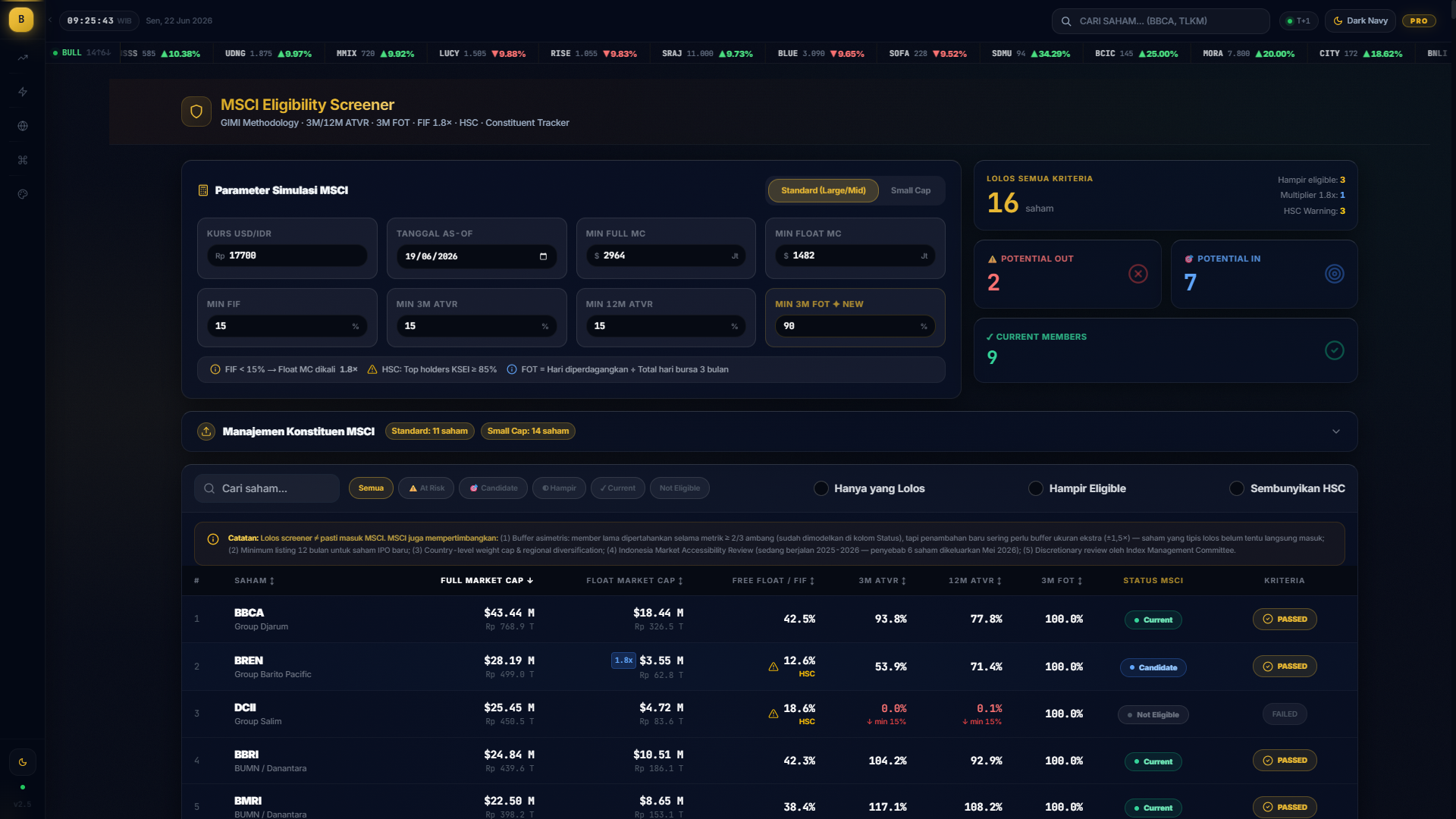Click the info icon before FOT definition hint
This screenshot has width=1456, height=819.
point(512,369)
